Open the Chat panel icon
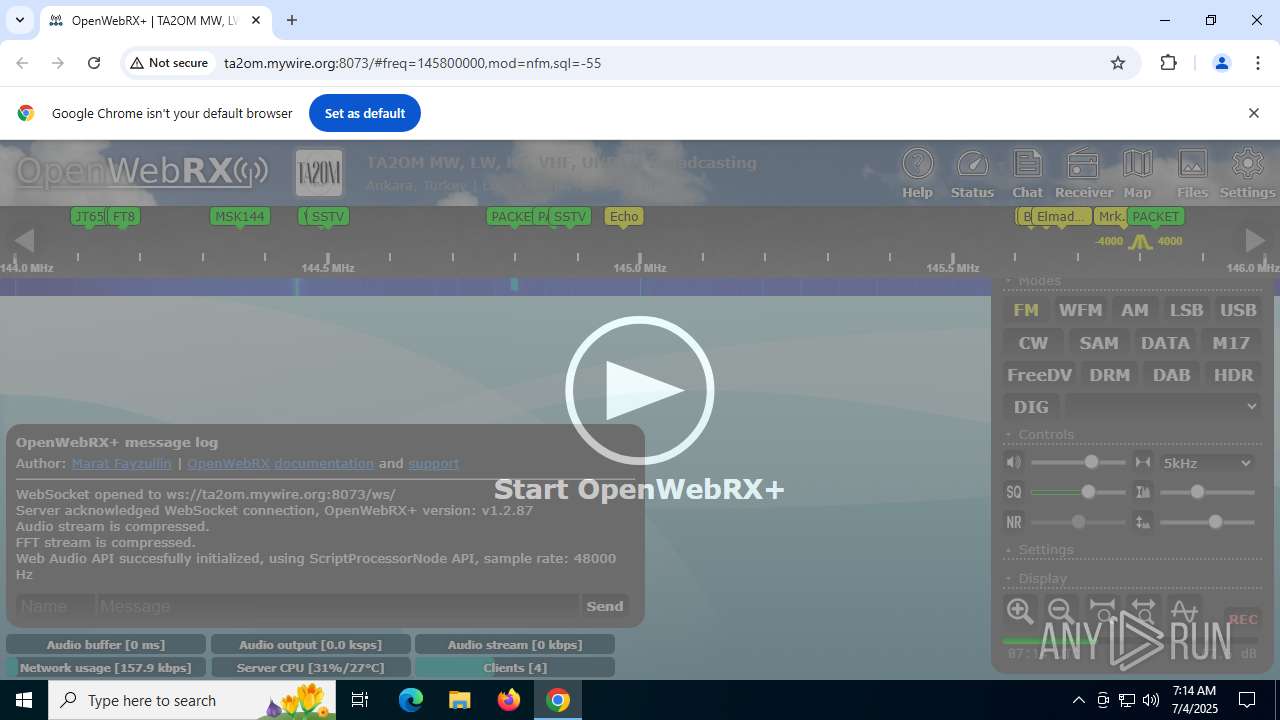 tap(1027, 174)
